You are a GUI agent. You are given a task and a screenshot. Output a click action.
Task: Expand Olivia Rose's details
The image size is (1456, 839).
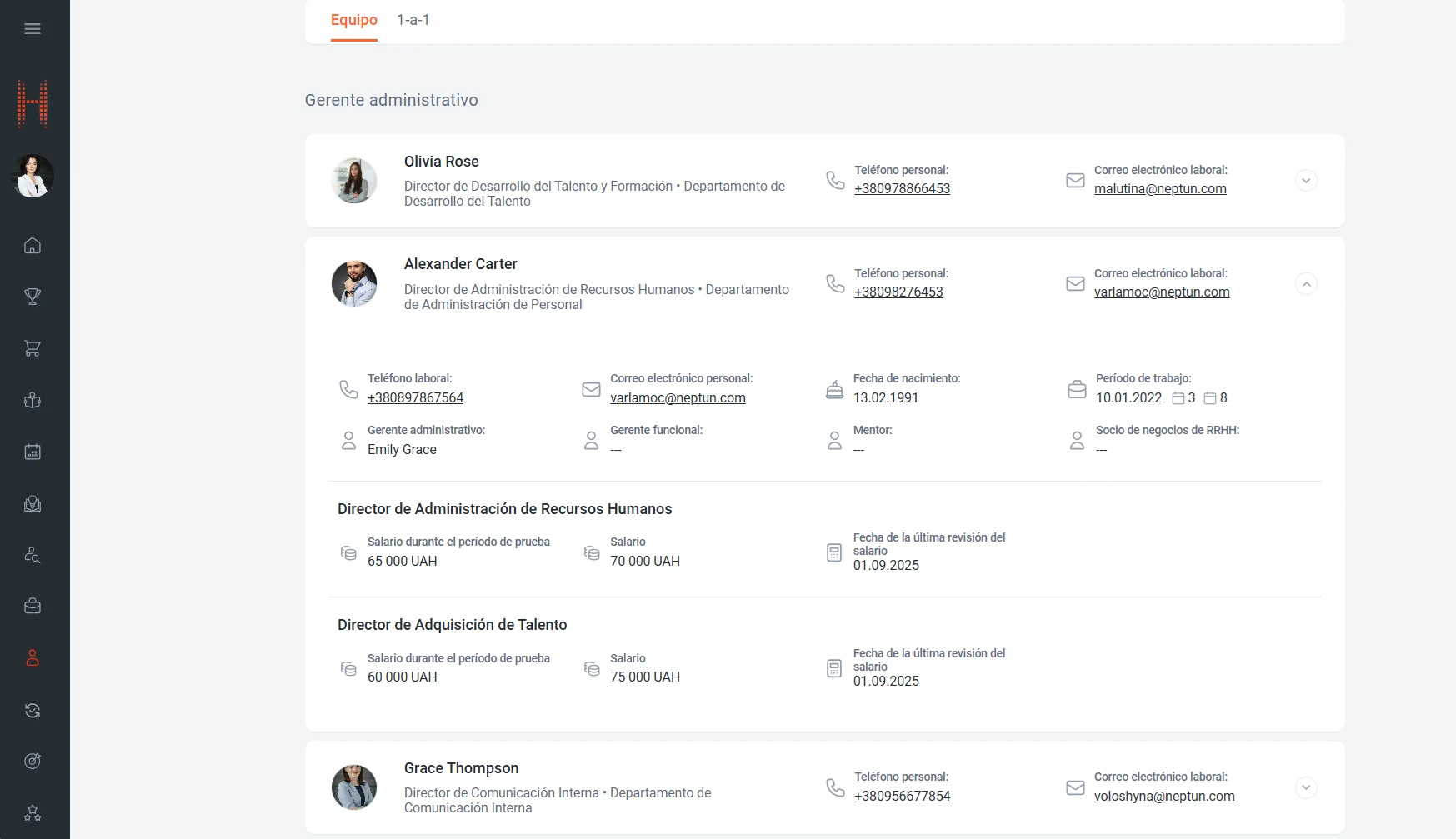click(1306, 181)
